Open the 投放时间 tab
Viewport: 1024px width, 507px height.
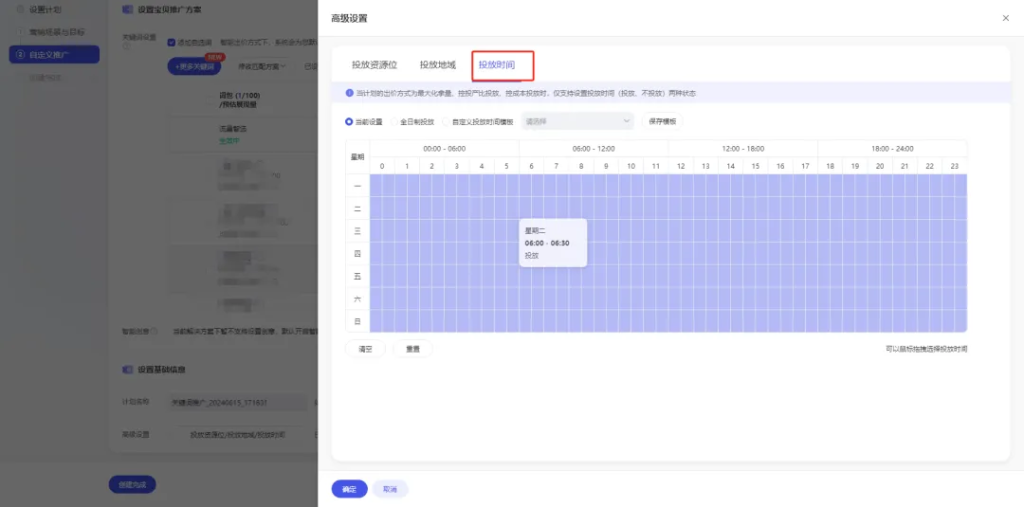[x=496, y=65]
